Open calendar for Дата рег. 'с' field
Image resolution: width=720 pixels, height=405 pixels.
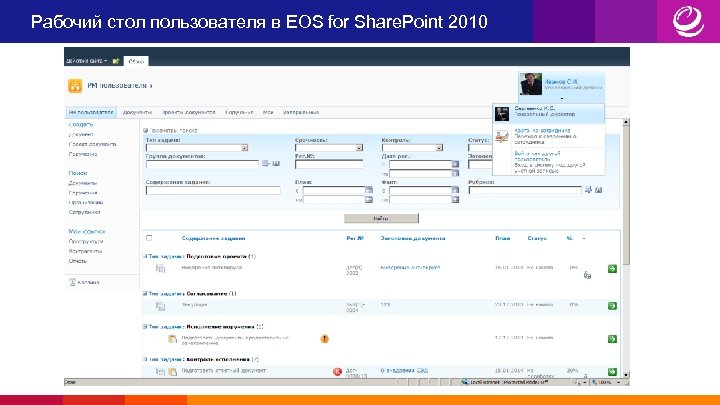tap(455, 164)
